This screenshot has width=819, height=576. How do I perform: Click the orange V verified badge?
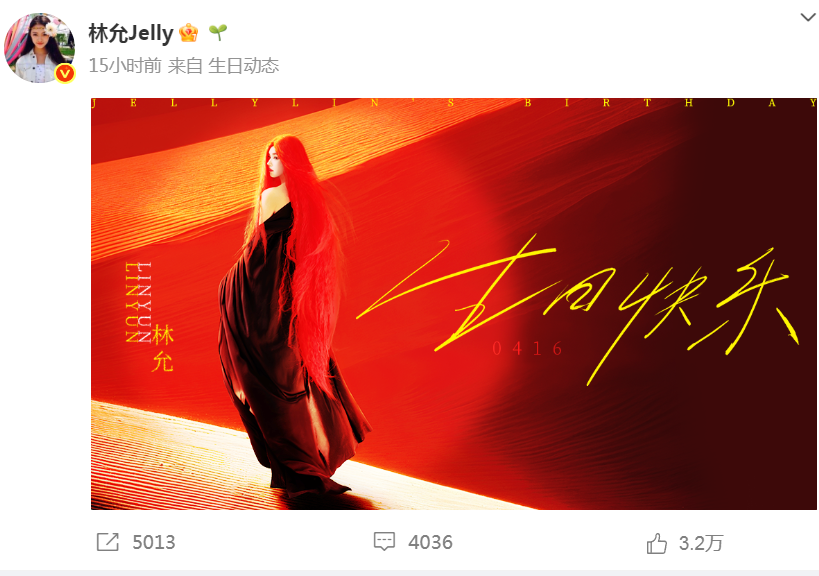coord(65,74)
